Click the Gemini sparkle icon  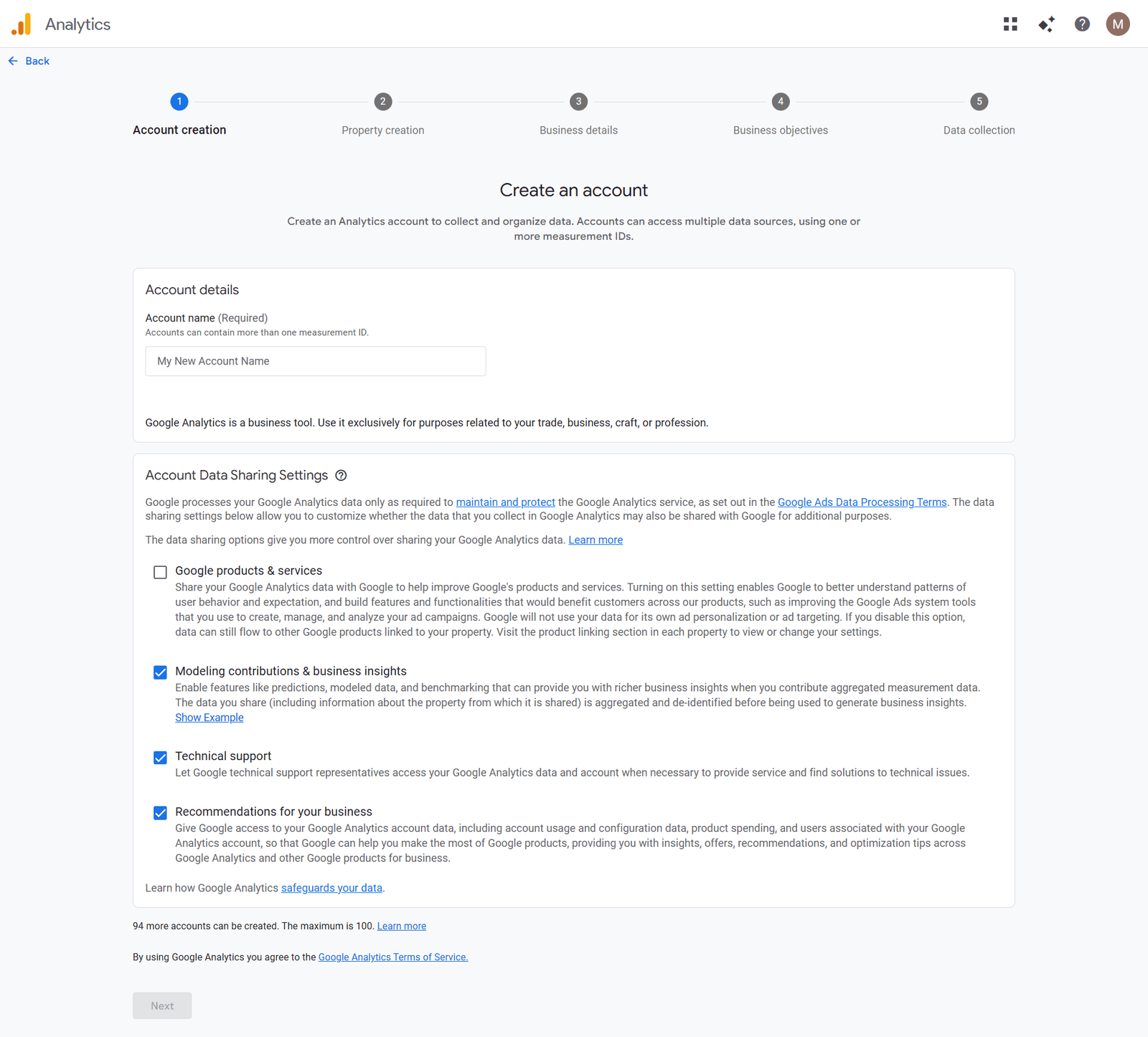[x=1046, y=24]
